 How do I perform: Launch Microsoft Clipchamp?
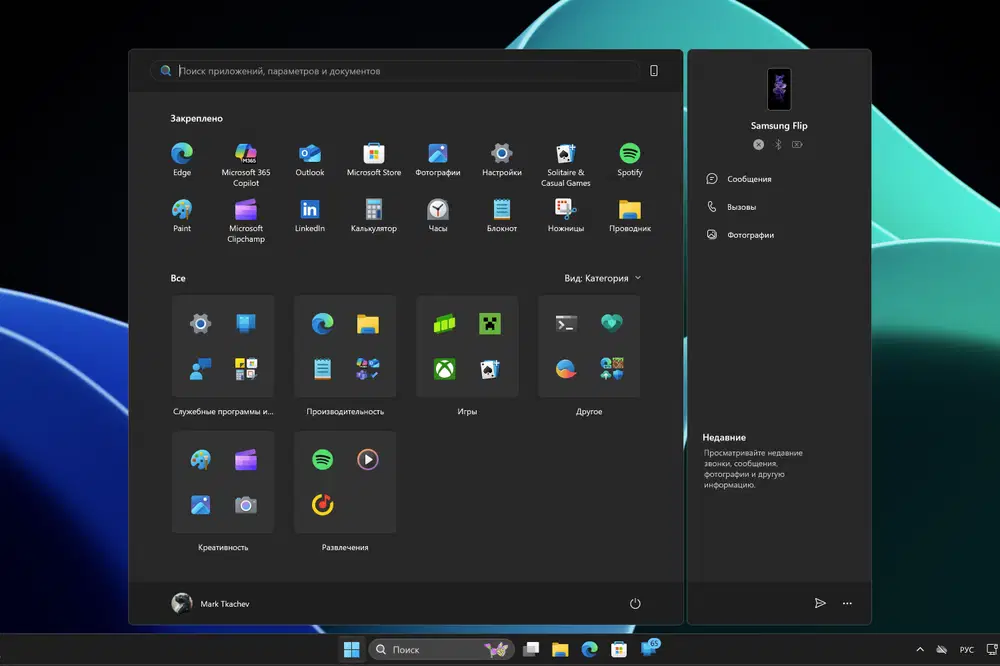(245, 211)
